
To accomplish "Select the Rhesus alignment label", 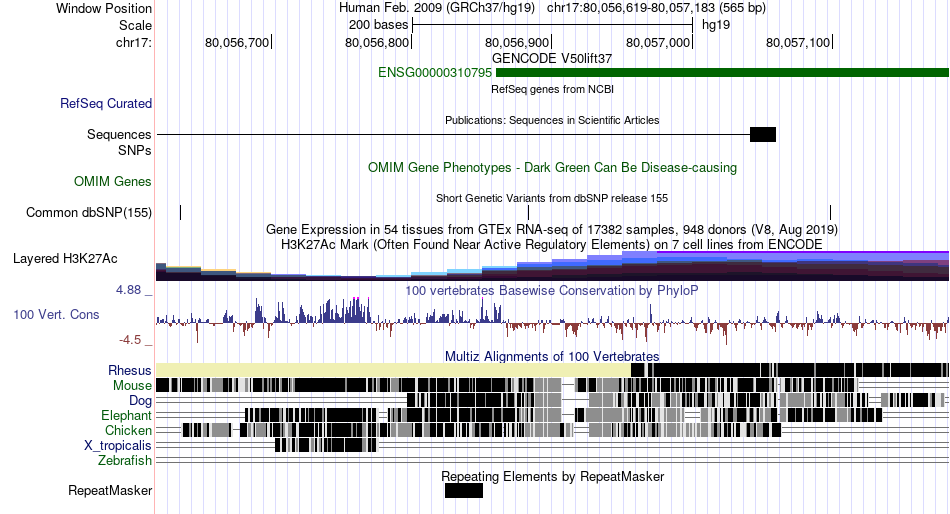I will (x=130, y=370).
